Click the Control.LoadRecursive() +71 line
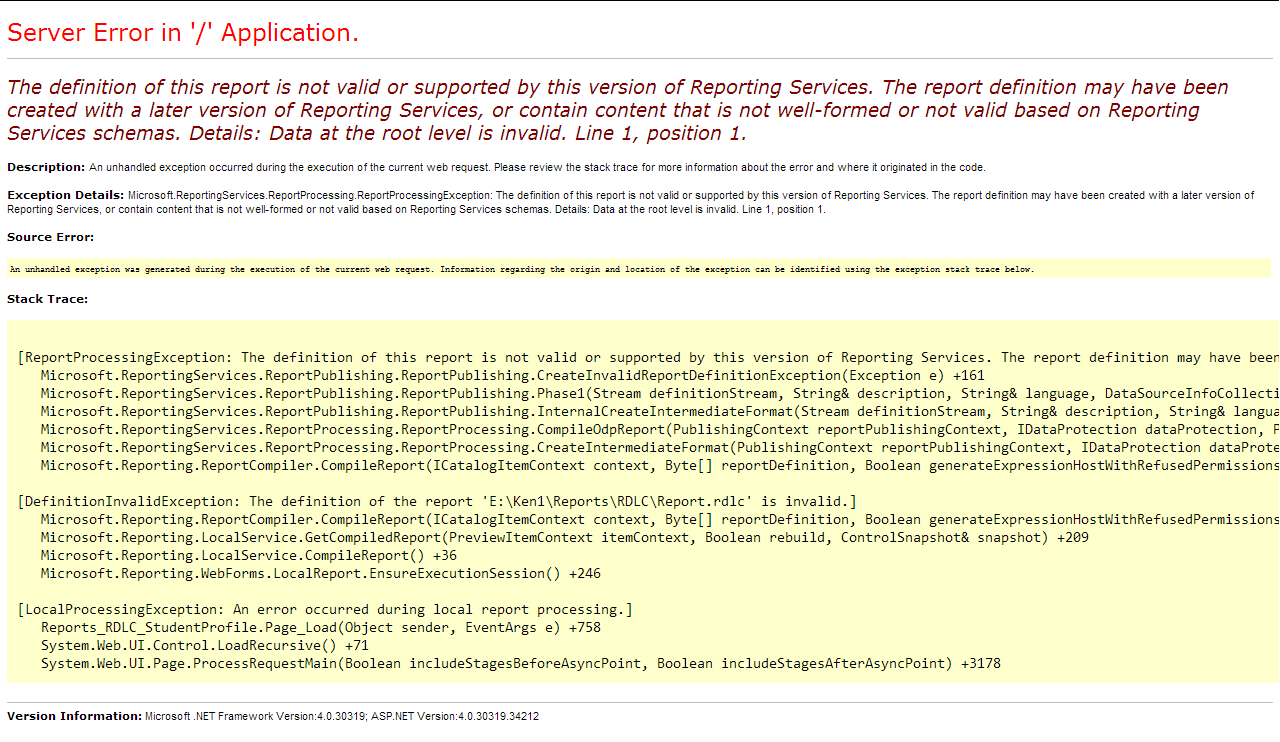This screenshot has width=1280, height=742. click(205, 645)
